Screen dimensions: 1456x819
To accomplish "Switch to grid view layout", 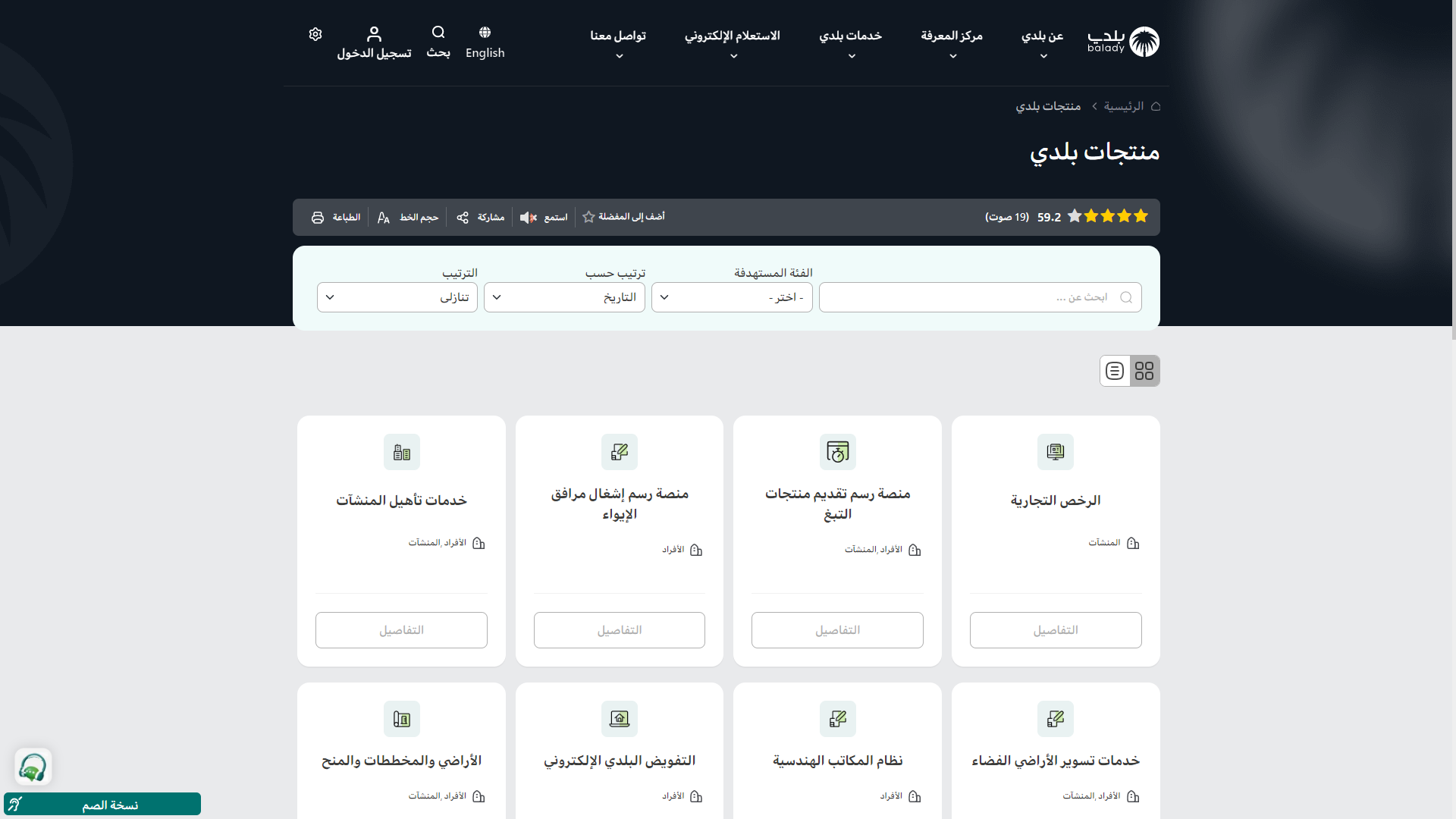I will tap(1144, 371).
